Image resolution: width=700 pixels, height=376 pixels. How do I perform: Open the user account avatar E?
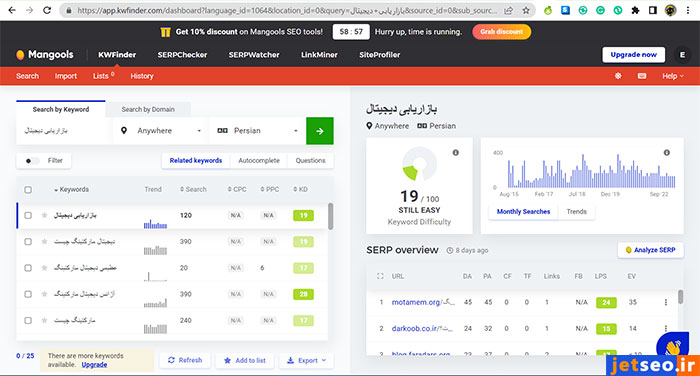pos(682,54)
